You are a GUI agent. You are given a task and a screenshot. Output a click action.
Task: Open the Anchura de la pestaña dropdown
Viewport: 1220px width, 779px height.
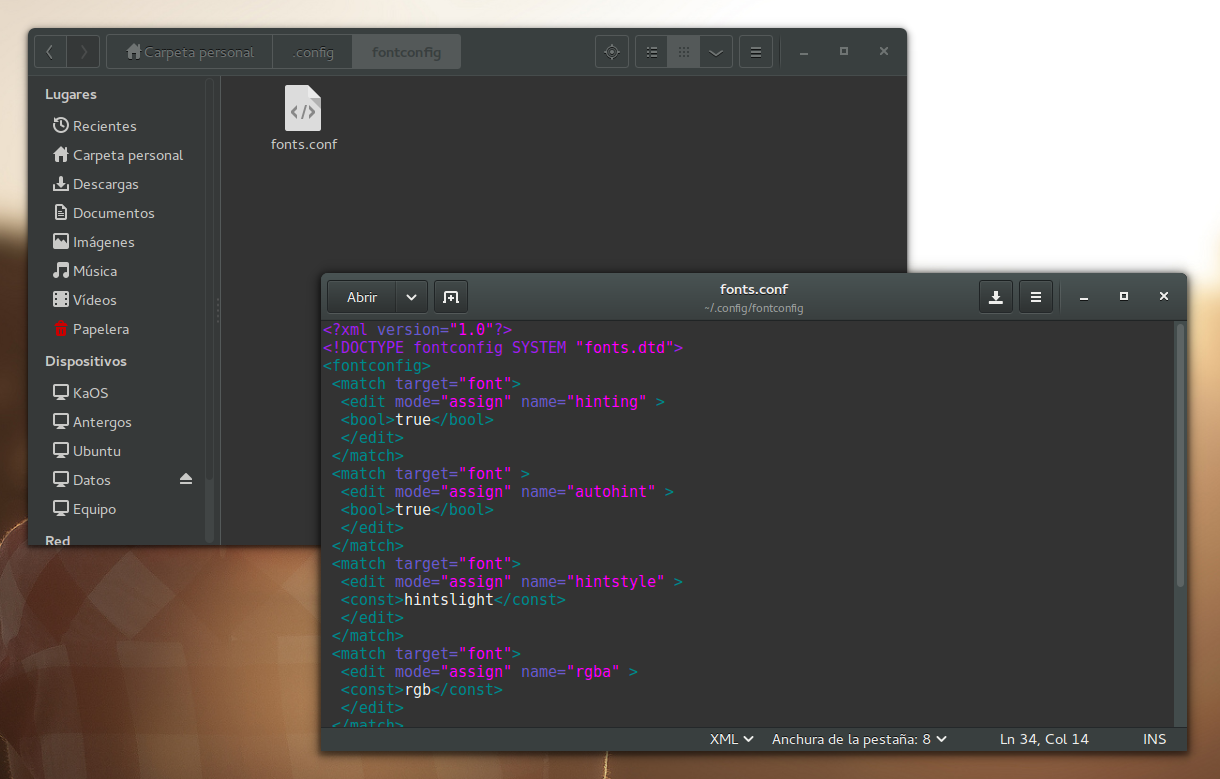(859, 739)
